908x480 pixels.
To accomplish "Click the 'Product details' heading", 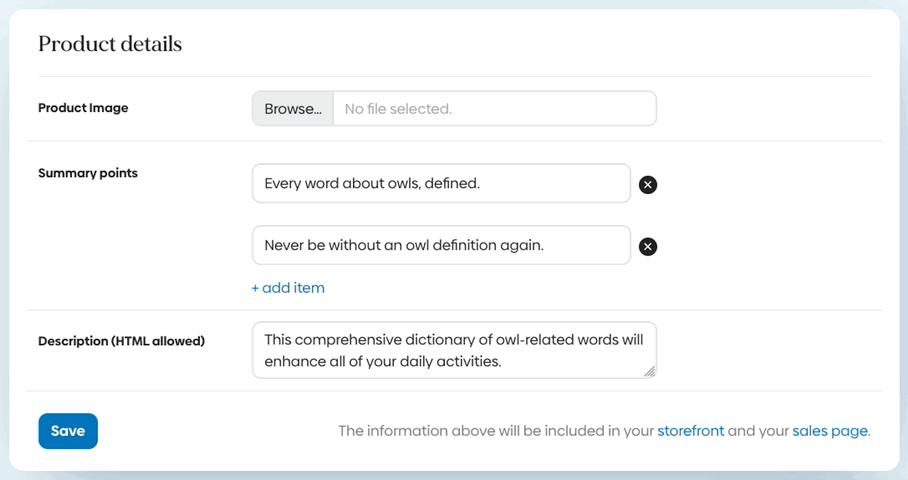I will coord(110,44).
